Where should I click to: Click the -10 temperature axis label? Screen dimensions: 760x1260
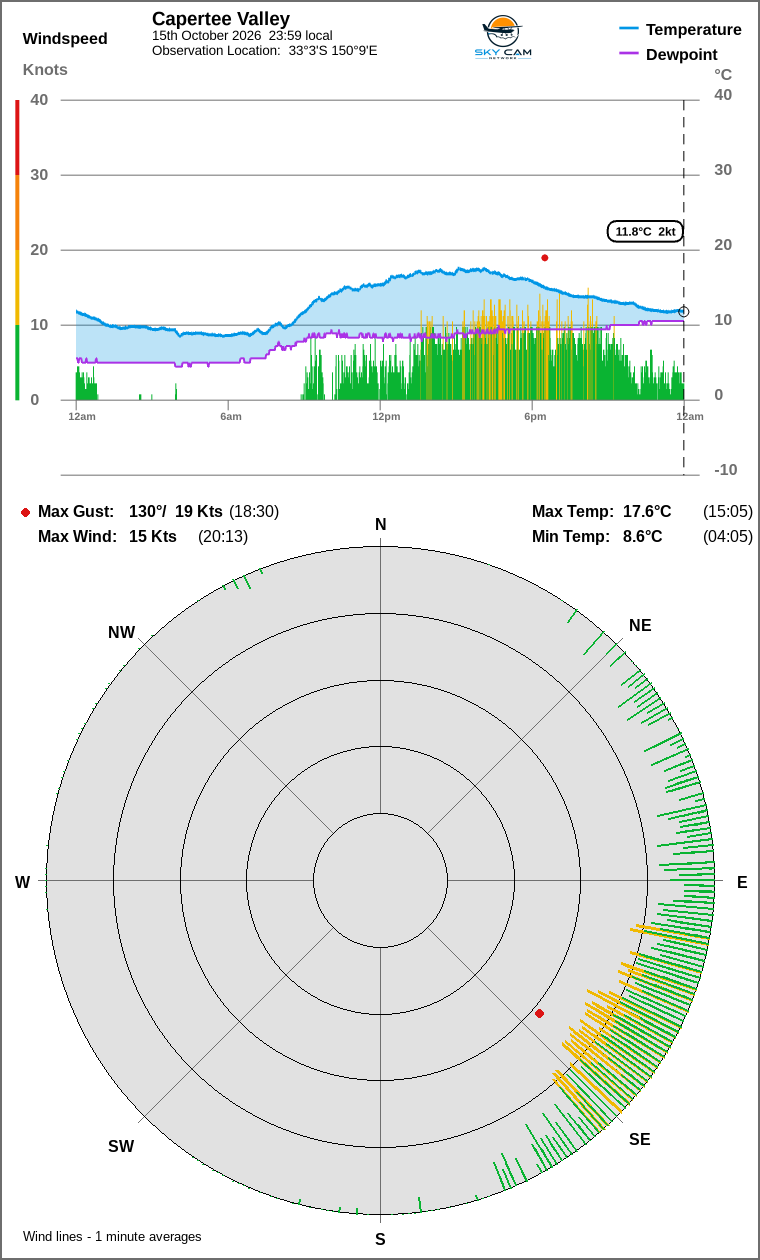click(x=725, y=470)
